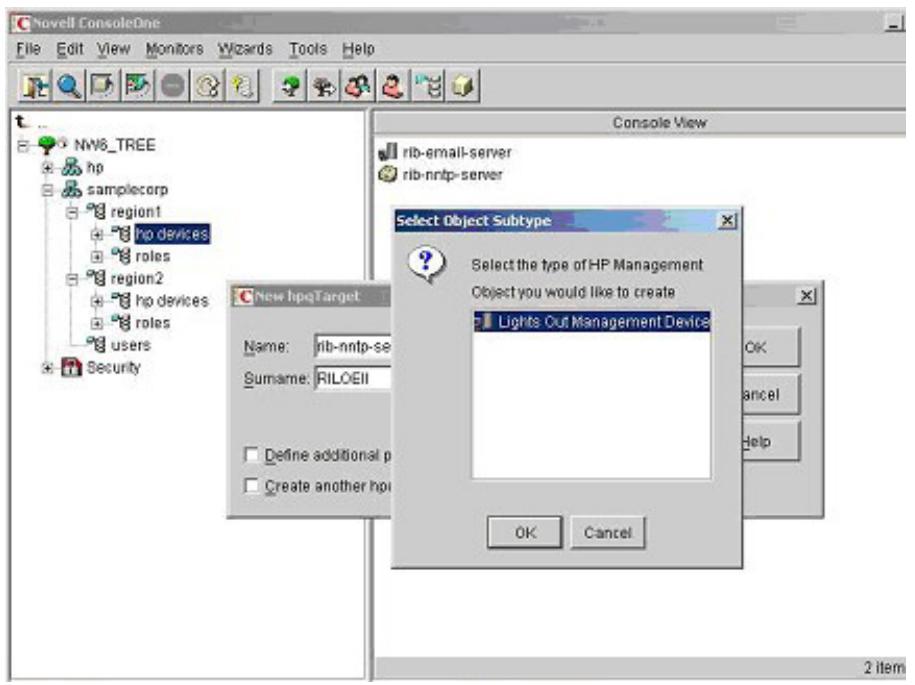Click the magnifying glass Find icon

[x=69, y=86]
